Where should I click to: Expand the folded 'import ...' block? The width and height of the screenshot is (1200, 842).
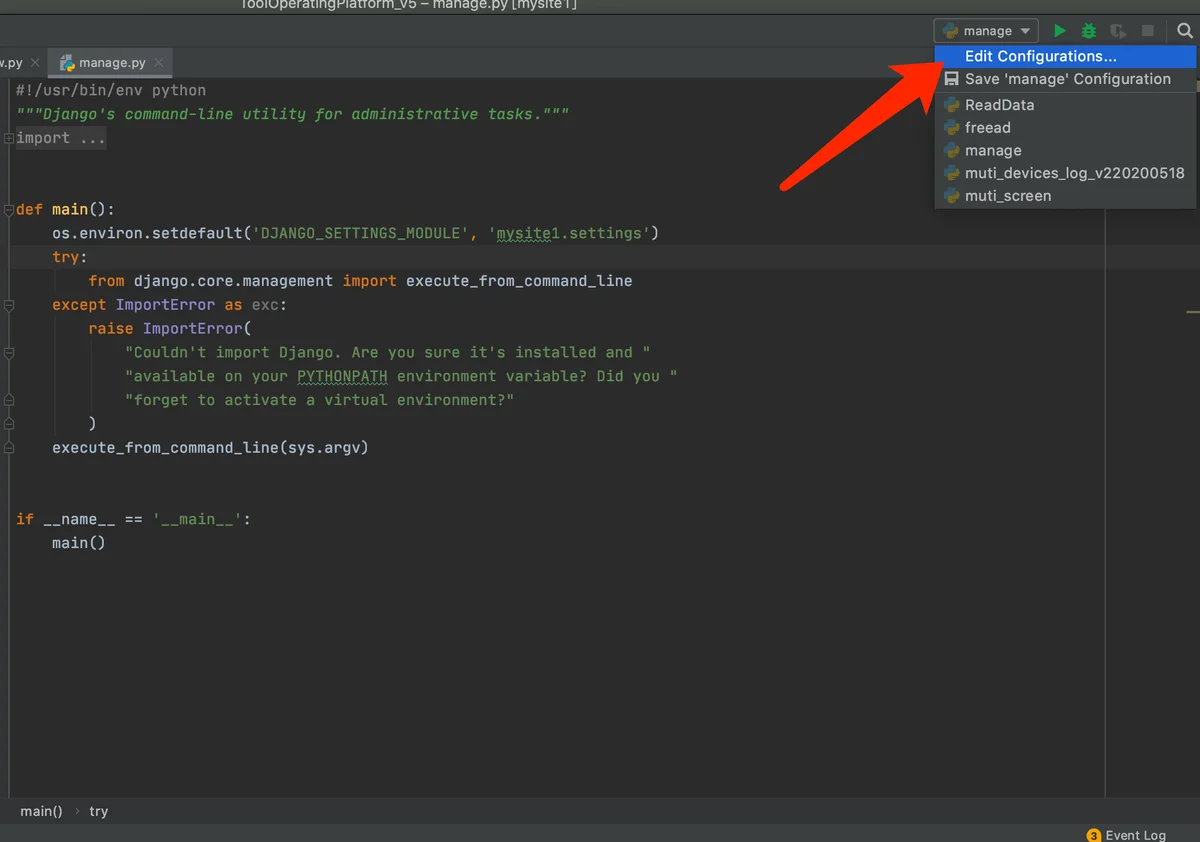pyautogui.click(x=8, y=138)
